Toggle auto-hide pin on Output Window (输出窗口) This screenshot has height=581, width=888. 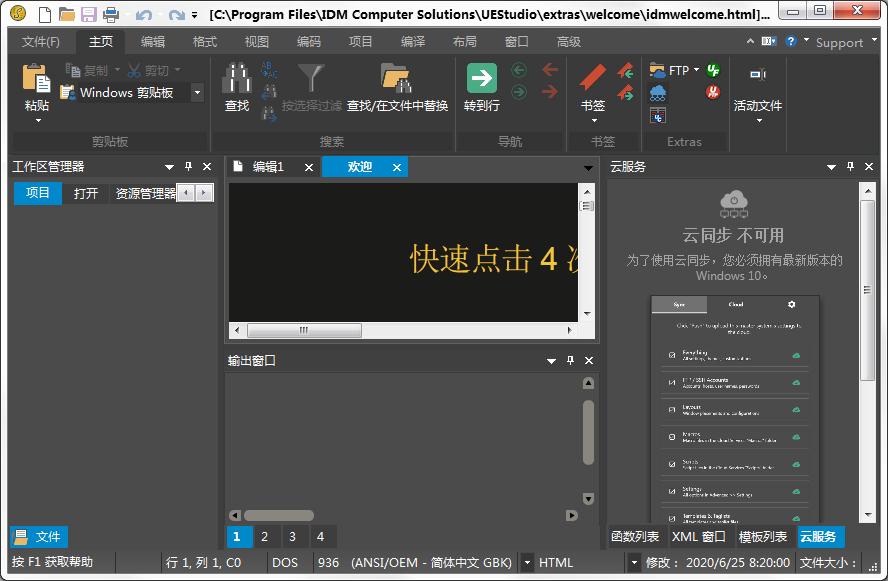point(570,360)
